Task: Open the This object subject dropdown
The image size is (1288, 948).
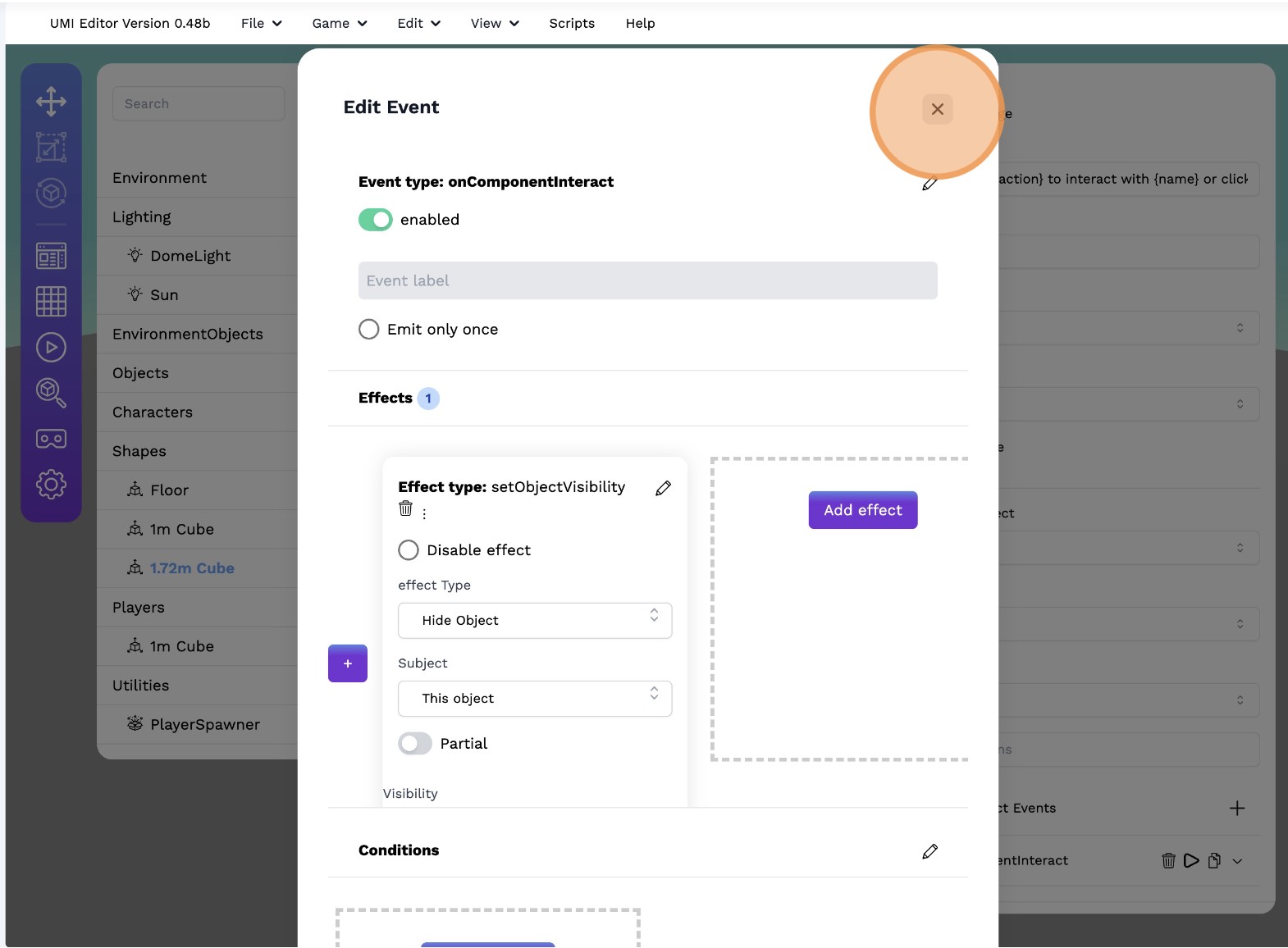Action: click(x=535, y=699)
